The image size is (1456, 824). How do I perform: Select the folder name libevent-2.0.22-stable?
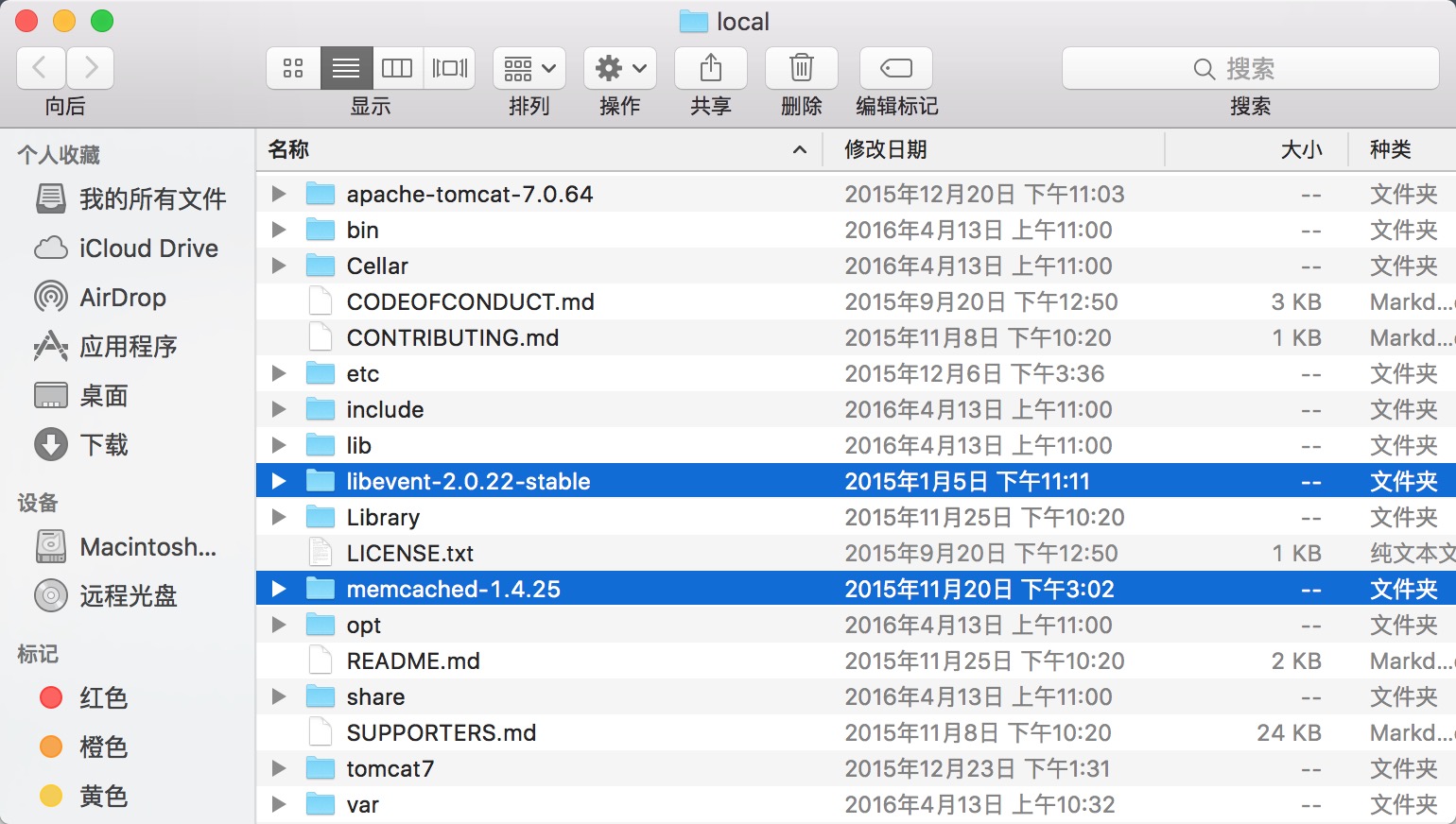468,481
